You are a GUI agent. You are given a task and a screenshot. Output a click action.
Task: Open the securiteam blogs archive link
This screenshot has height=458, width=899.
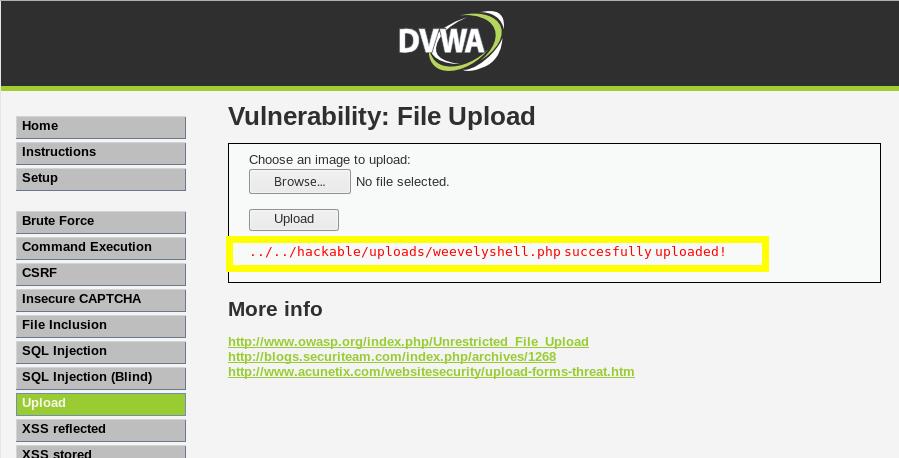392,357
